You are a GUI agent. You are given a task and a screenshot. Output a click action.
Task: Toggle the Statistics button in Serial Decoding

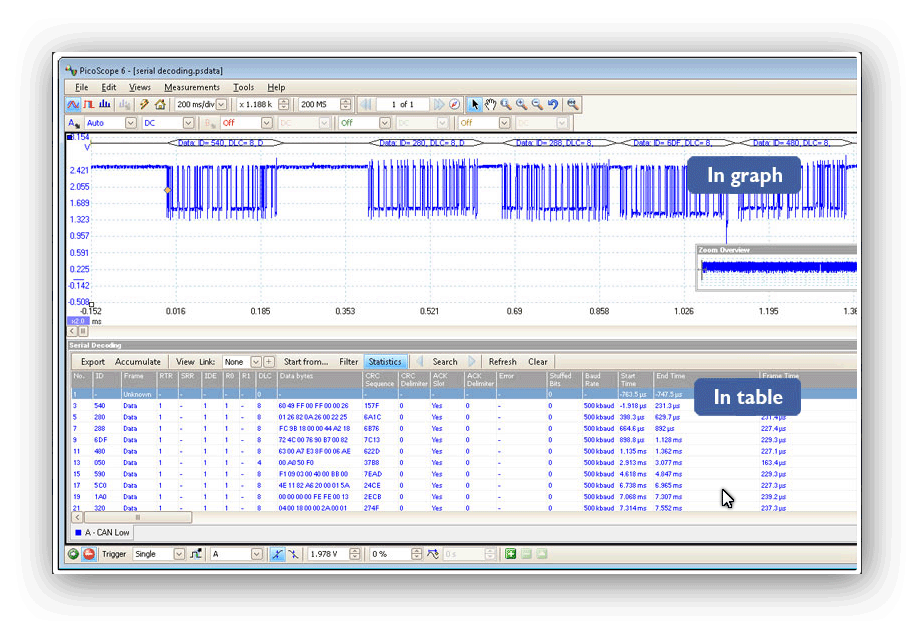384,362
